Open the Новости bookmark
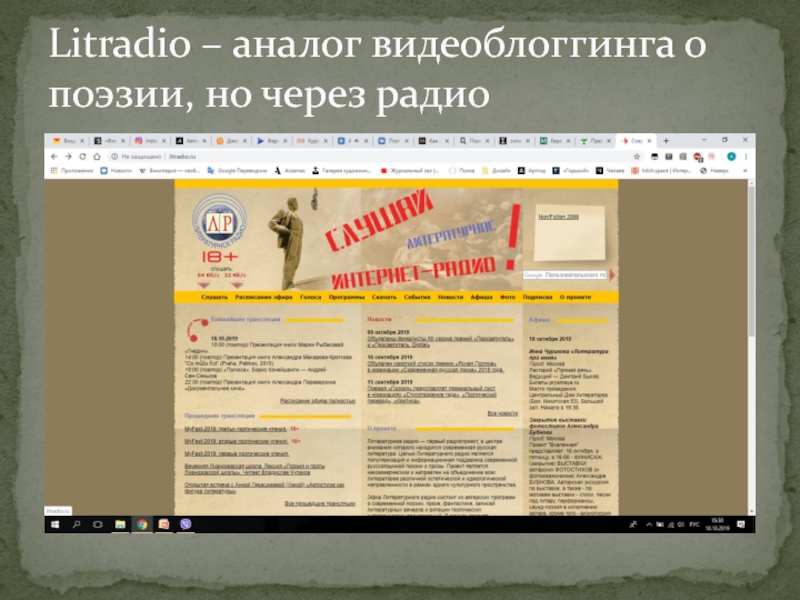The image size is (800, 600). point(116,171)
